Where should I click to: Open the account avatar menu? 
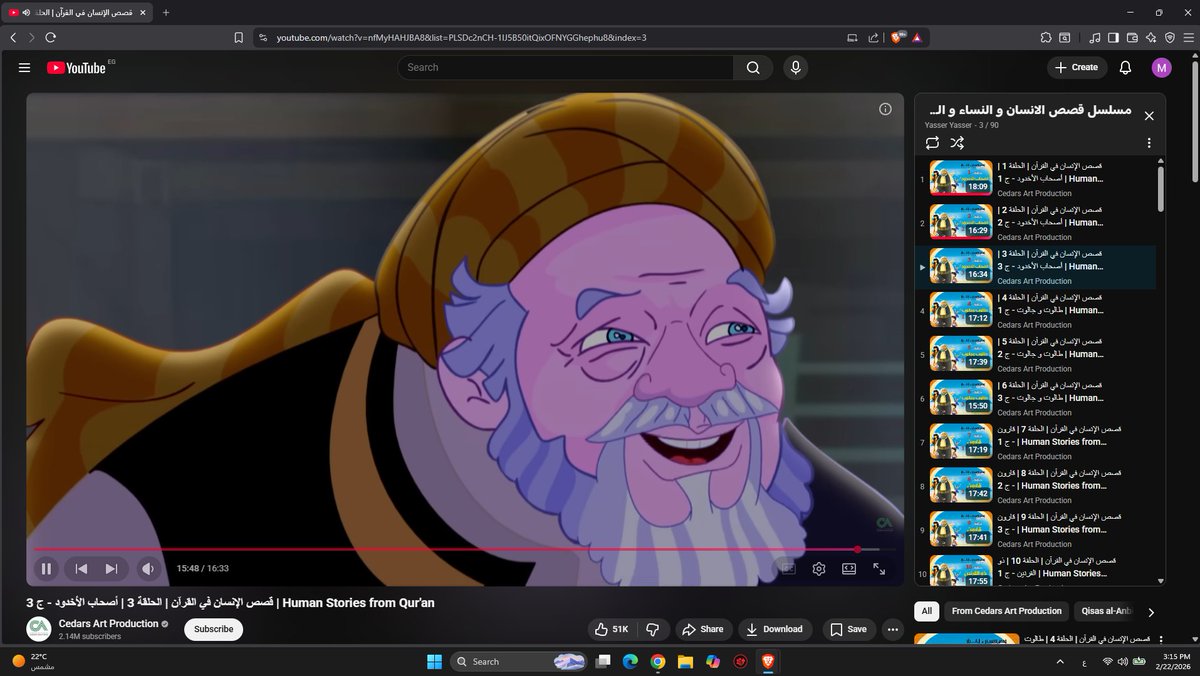pyautogui.click(x=1161, y=67)
